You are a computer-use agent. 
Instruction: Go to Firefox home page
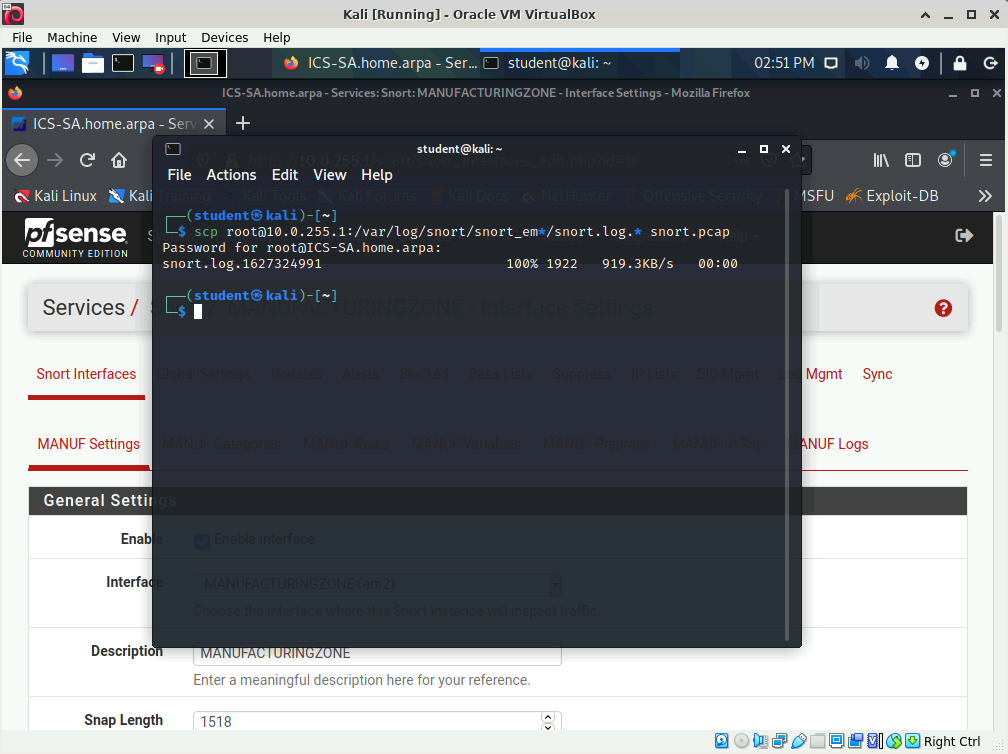(x=119, y=160)
